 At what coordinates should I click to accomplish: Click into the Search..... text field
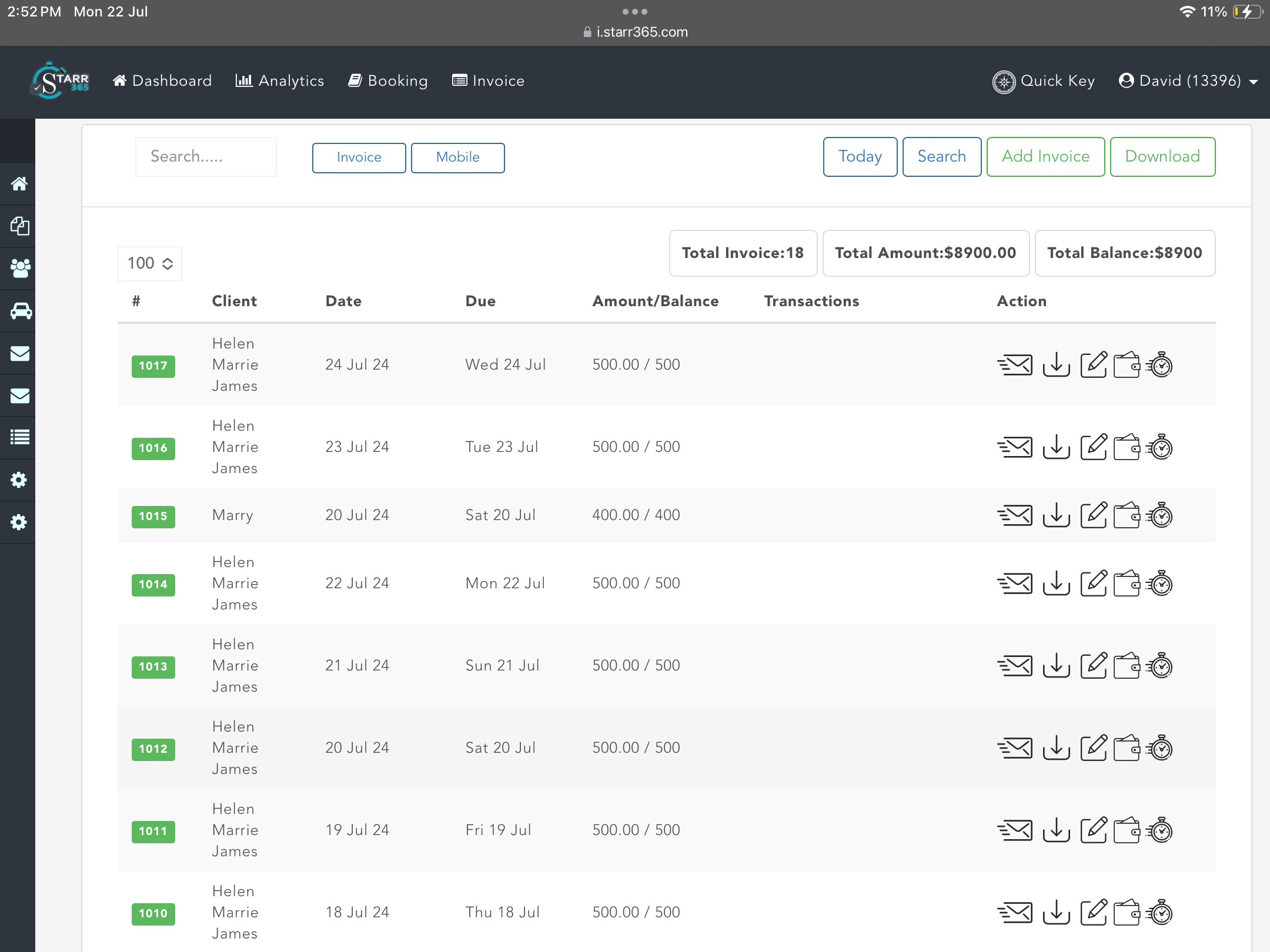(x=206, y=157)
